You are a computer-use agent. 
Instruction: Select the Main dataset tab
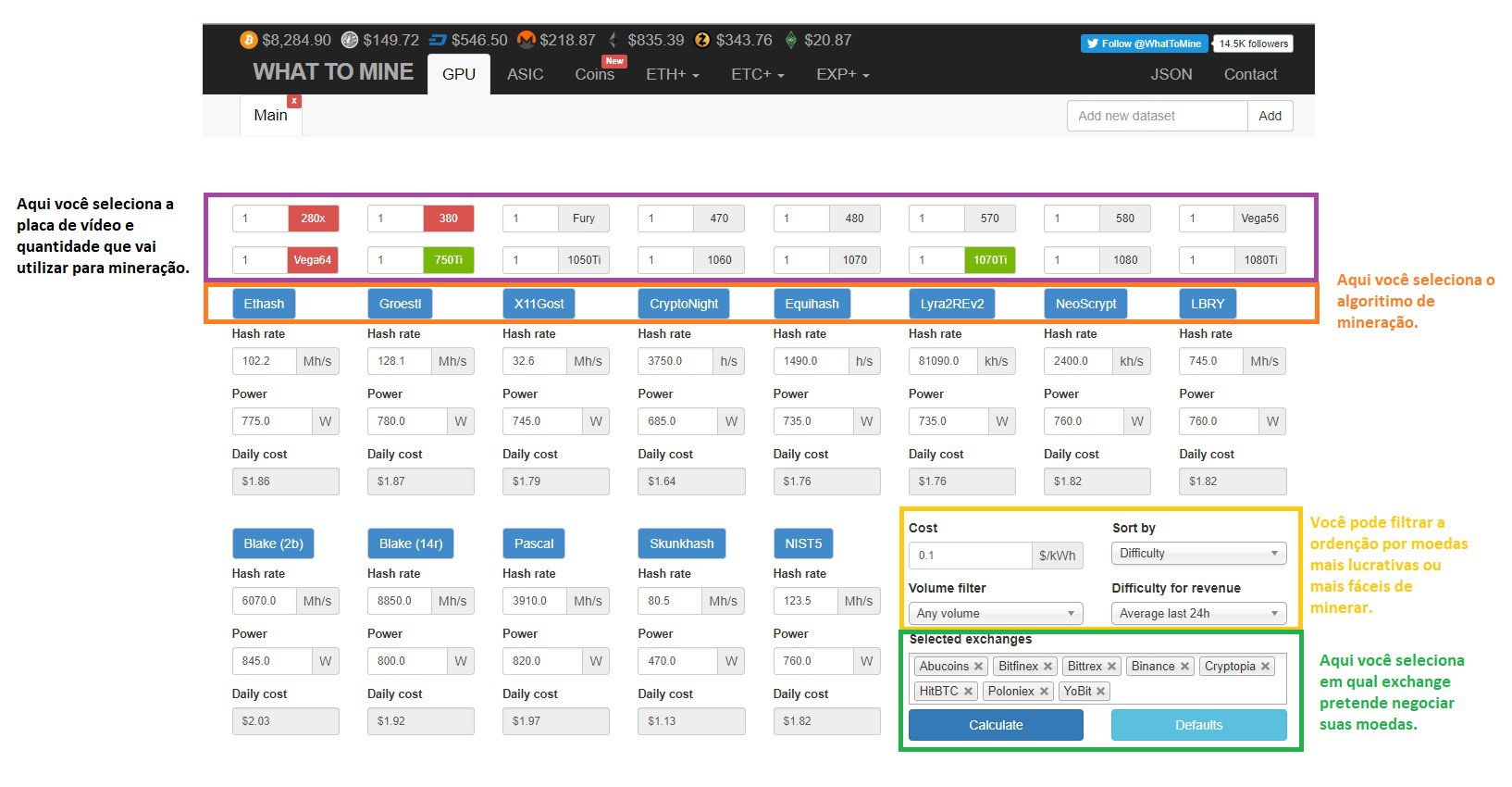[x=270, y=115]
